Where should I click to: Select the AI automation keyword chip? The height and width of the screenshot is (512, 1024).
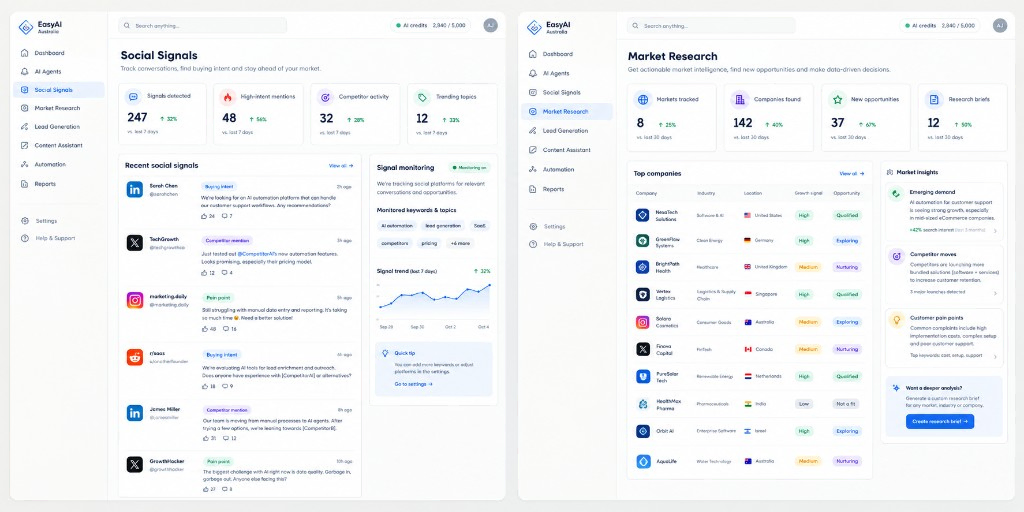[397, 225]
